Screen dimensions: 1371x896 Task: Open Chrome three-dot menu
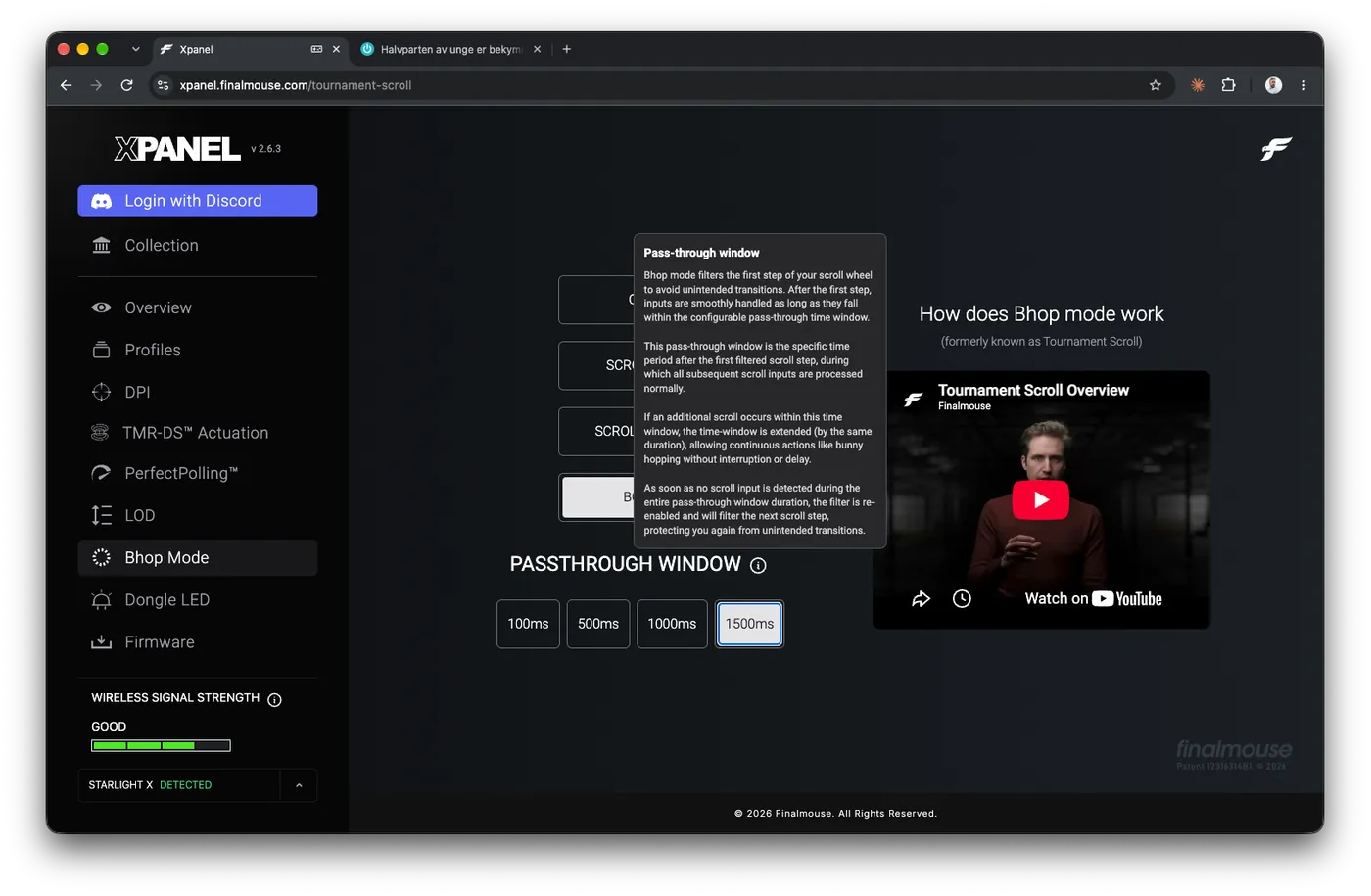(x=1303, y=85)
